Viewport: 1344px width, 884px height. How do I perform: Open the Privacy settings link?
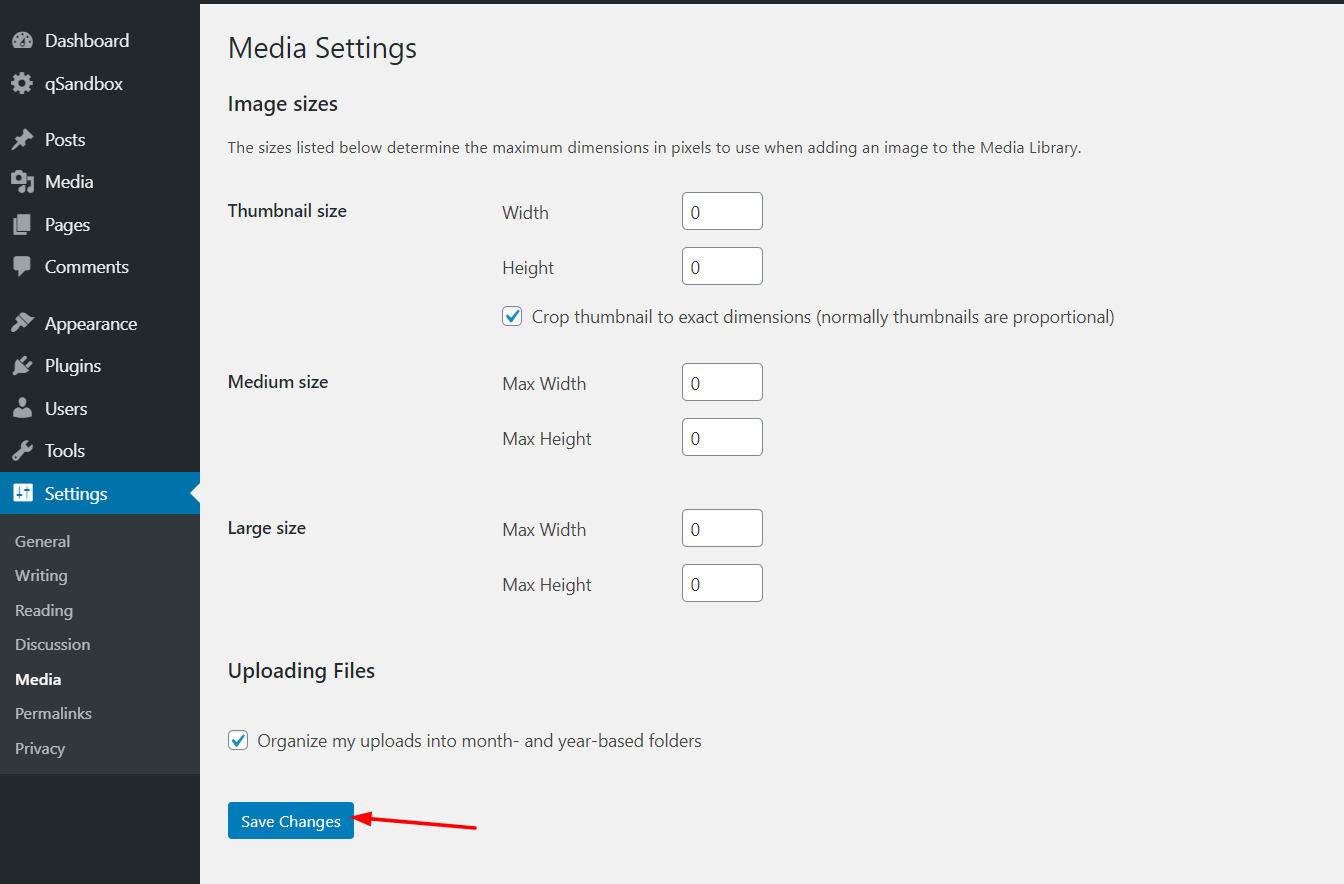pos(40,749)
